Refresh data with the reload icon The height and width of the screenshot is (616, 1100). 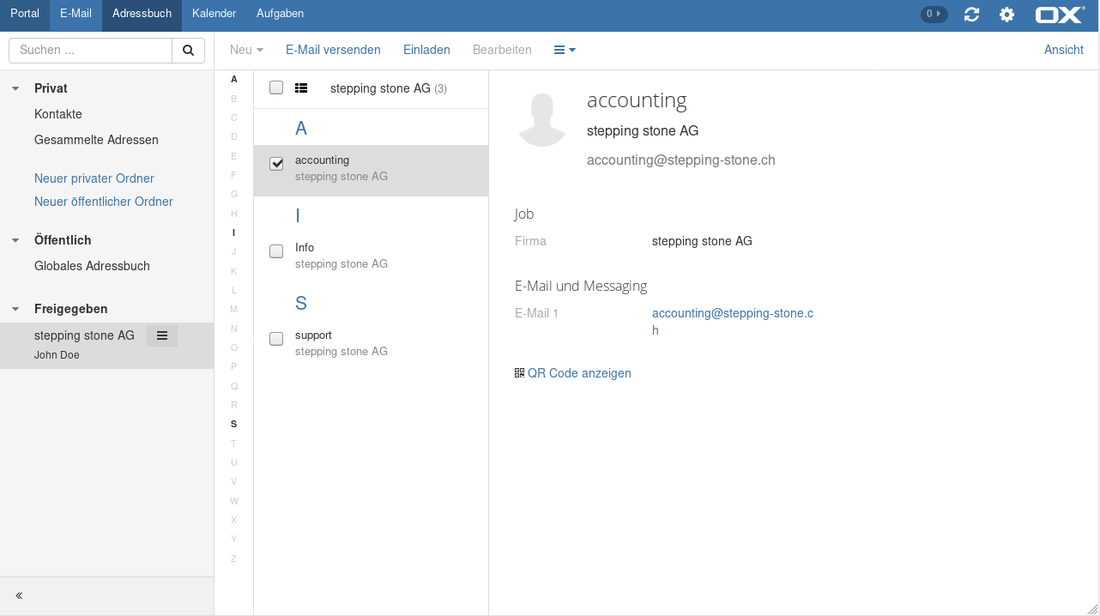coord(971,14)
